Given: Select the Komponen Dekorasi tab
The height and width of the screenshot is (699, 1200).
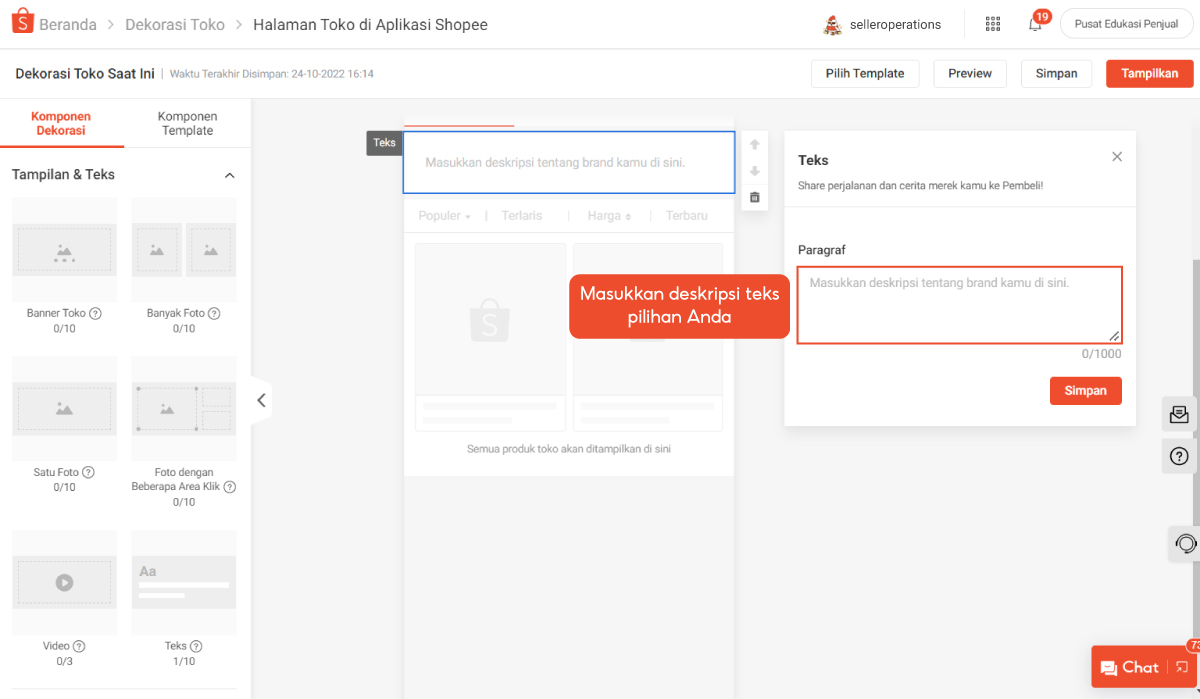Looking at the screenshot, I should tap(62, 123).
